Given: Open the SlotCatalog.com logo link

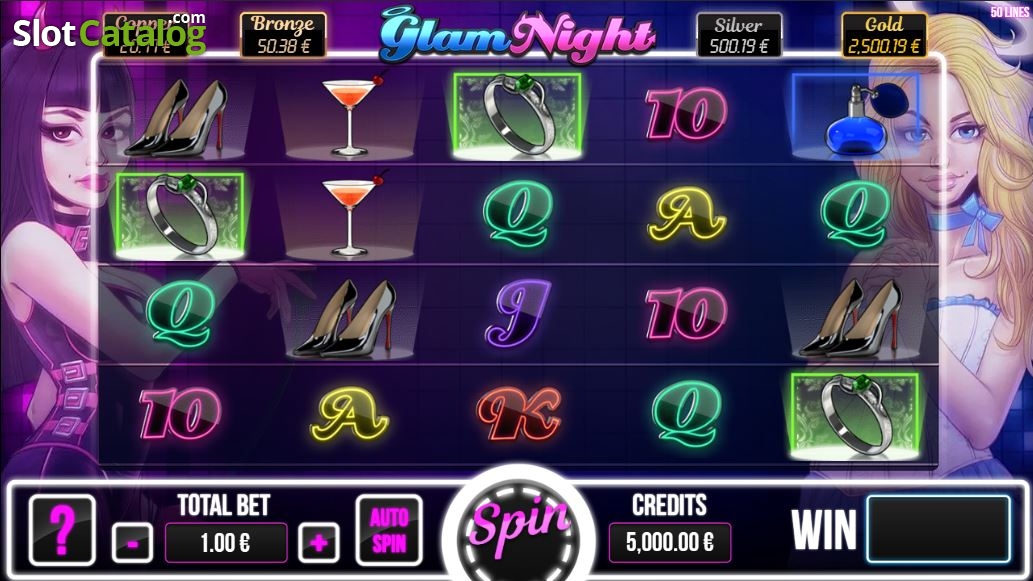Looking at the screenshot, I should point(109,32).
